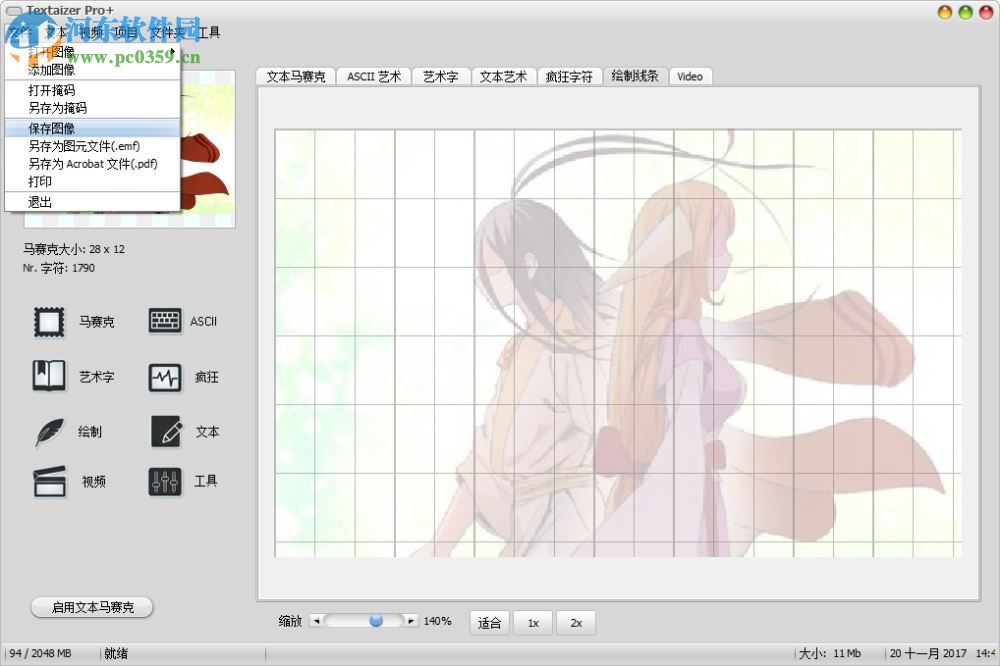Open the 工具 (Tools) panel icon

pos(163,481)
